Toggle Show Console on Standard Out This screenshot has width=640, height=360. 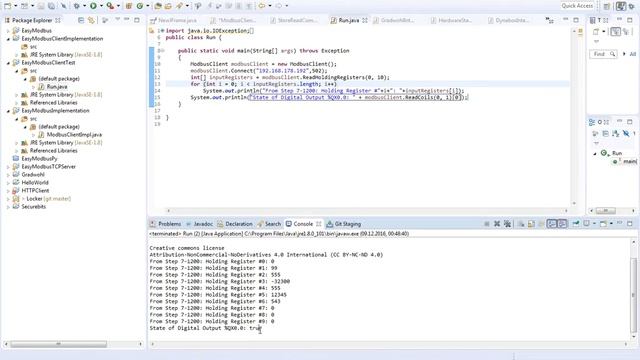(552, 224)
